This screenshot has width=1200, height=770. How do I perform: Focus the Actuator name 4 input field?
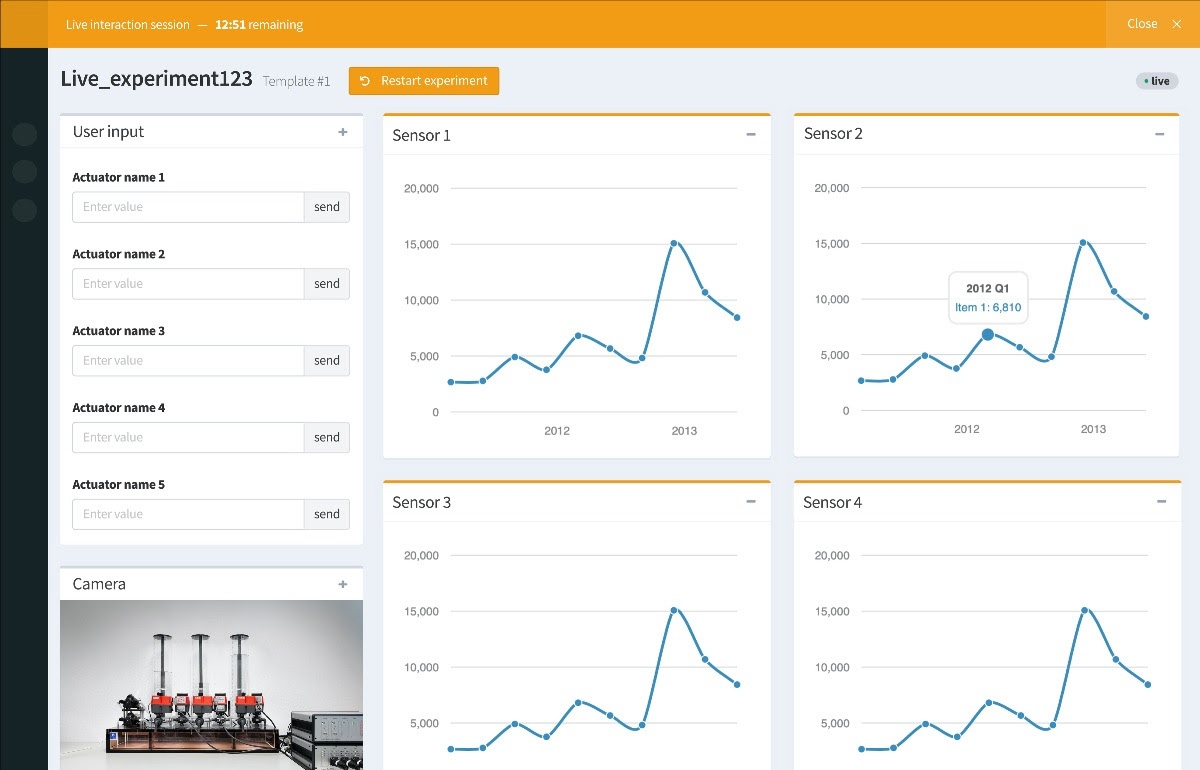pyautogui.click(x=188, y=437)
